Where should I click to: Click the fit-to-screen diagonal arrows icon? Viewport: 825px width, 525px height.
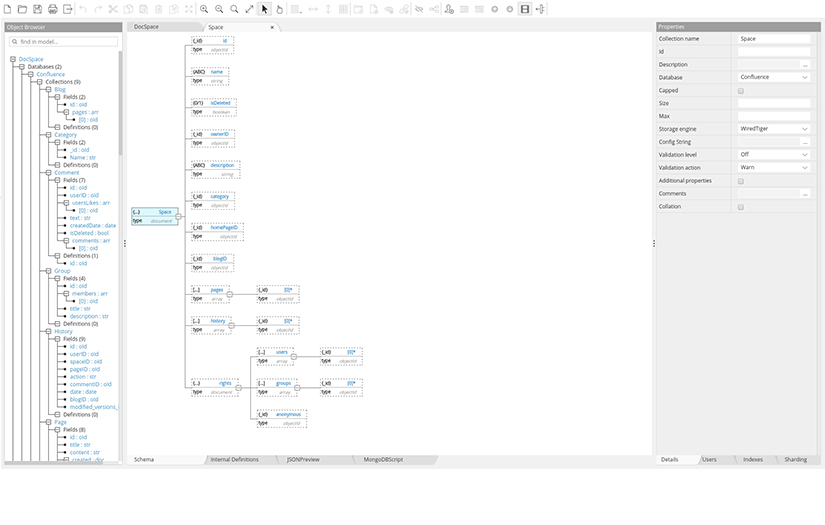(x=249, y=9)
